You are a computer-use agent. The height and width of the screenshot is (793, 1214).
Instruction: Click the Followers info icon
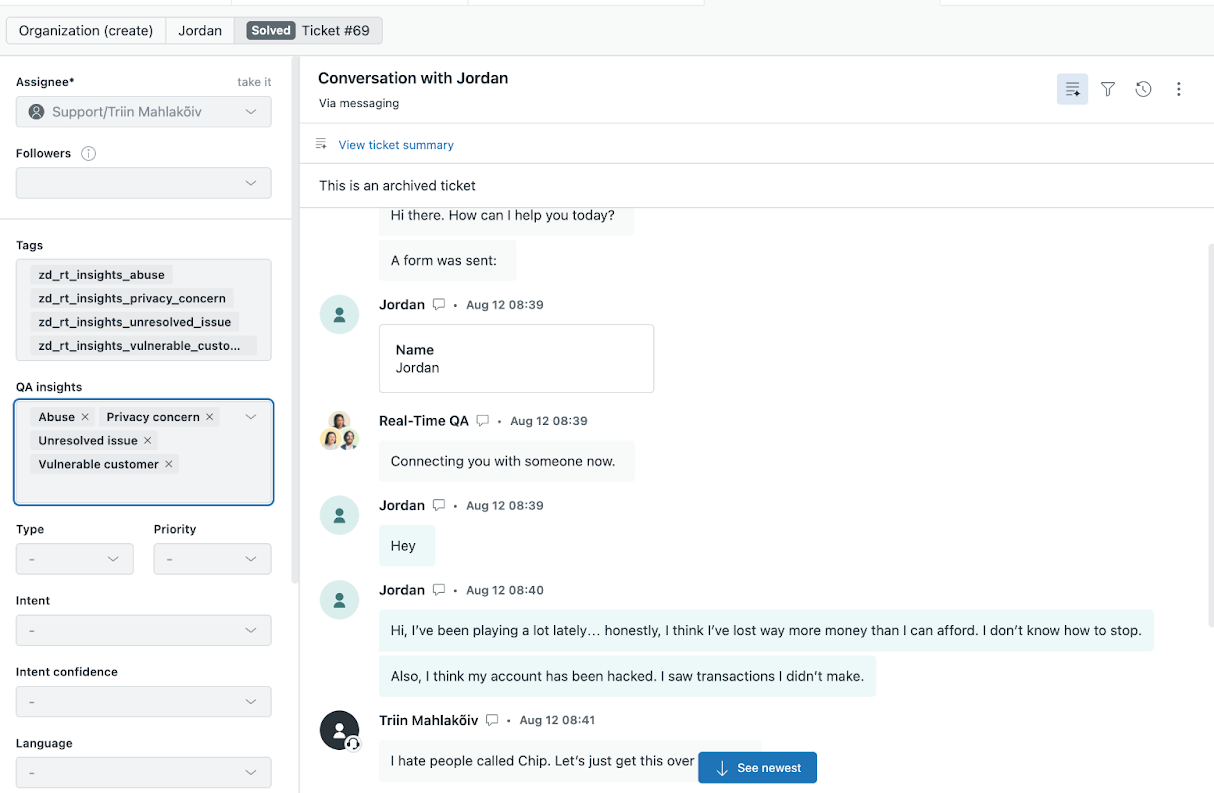(x=88, y=153)
